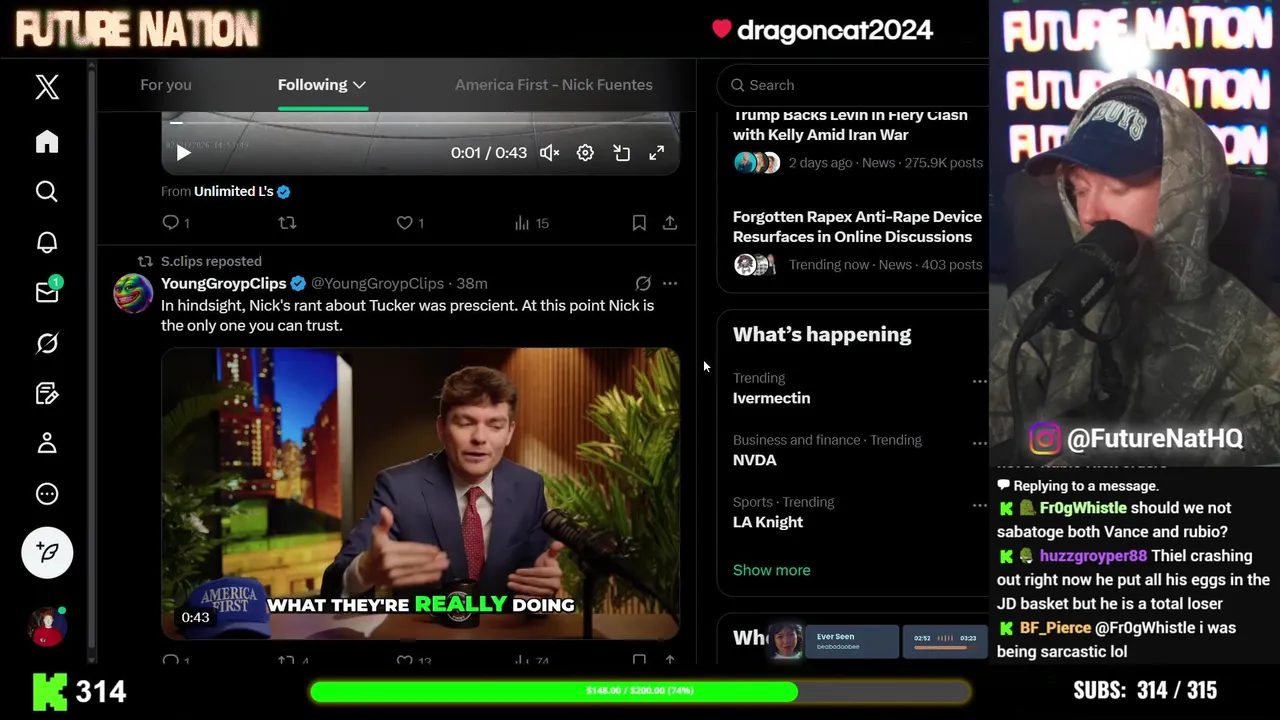Open the 38m post timestamp
Screen dimensions: 1280x720
point(472,283)
